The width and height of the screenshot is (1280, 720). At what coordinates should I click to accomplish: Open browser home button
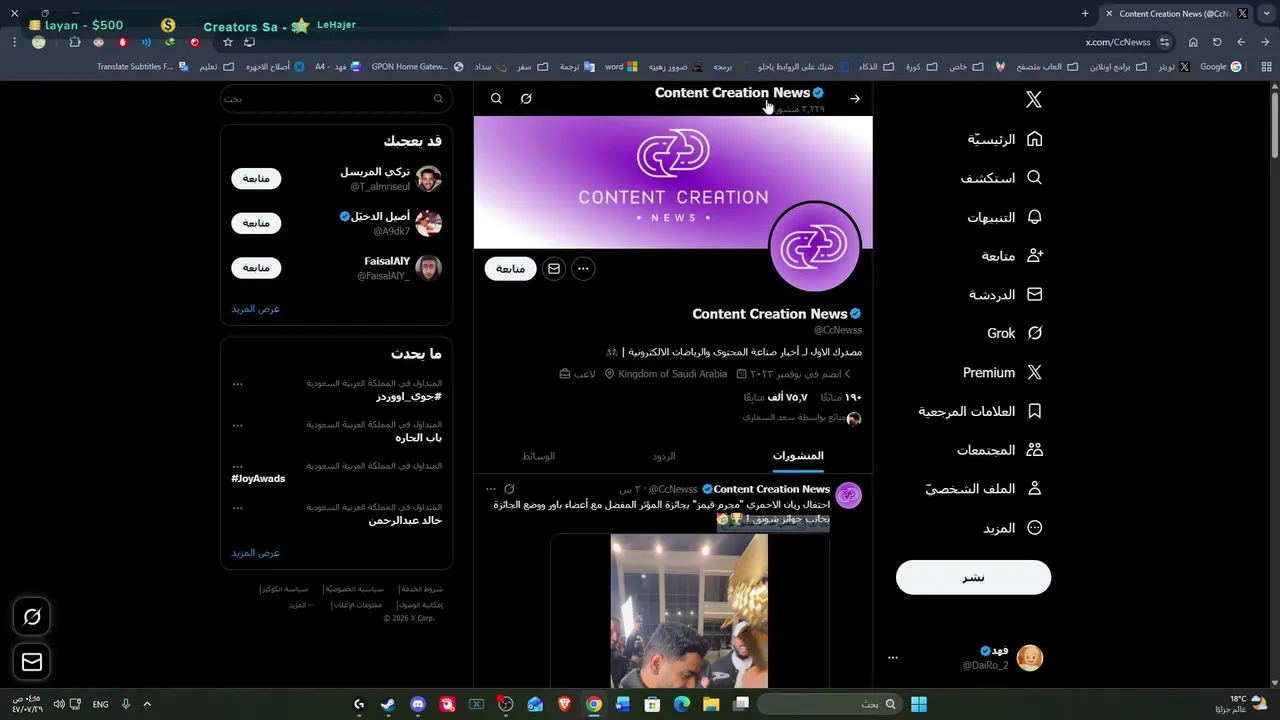coord(1193,42)
